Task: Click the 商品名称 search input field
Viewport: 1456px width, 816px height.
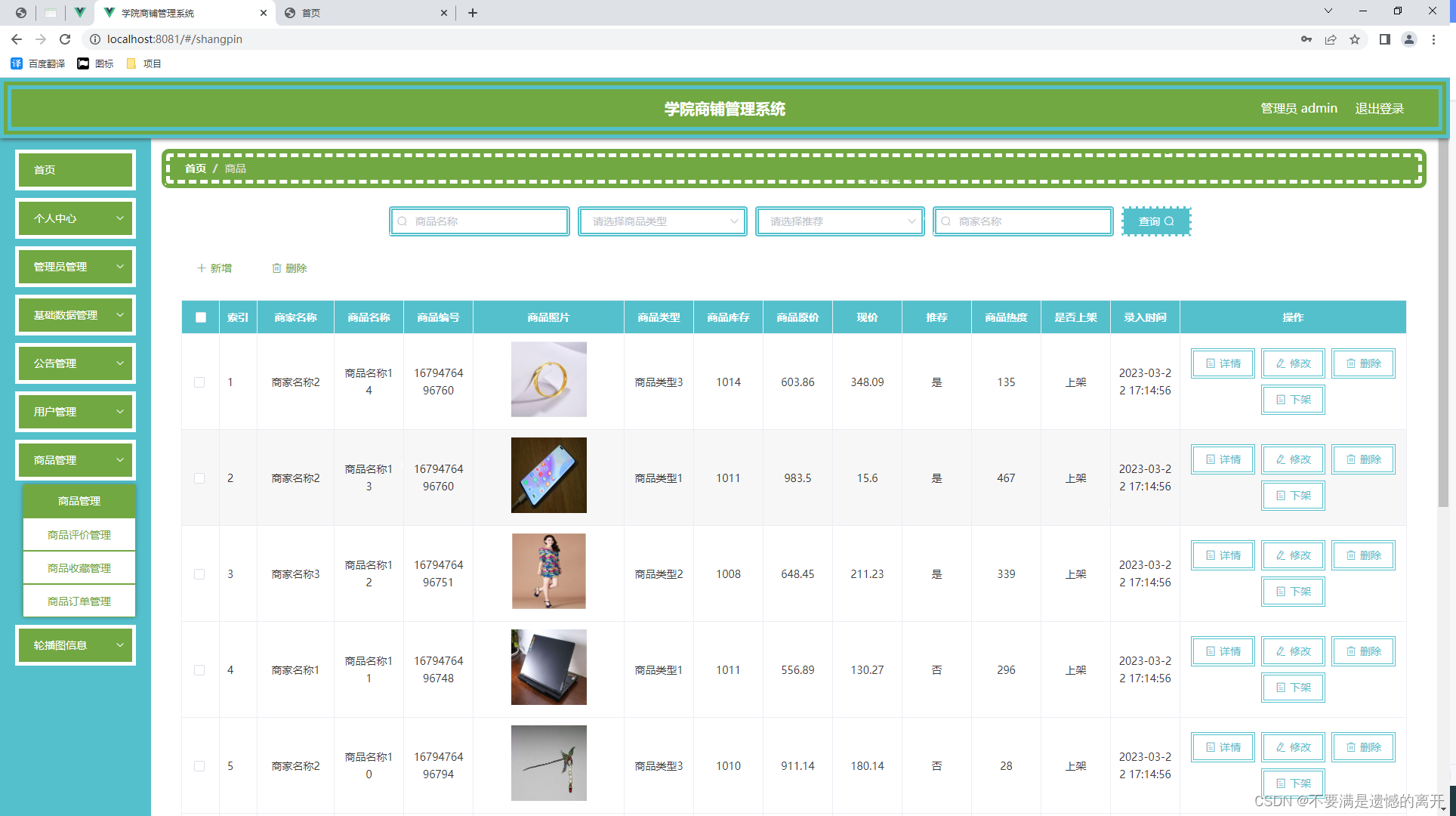Action: coord(483,221)
